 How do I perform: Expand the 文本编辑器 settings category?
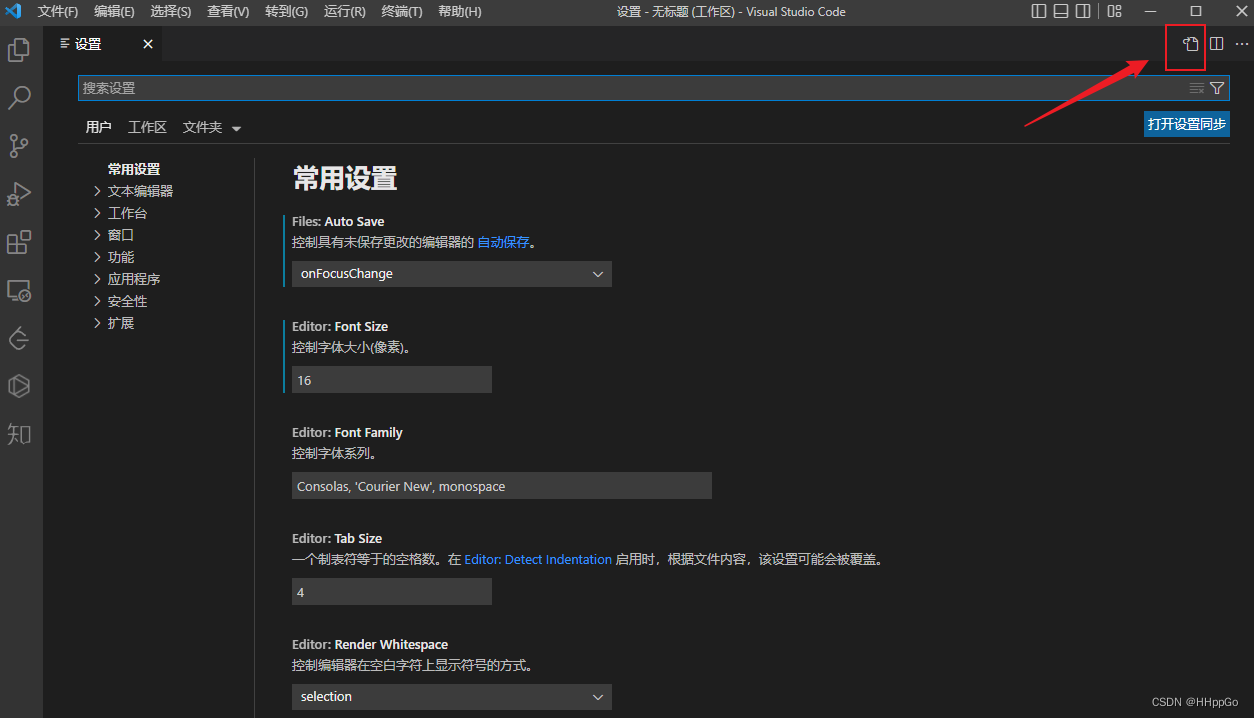[140, 191]
